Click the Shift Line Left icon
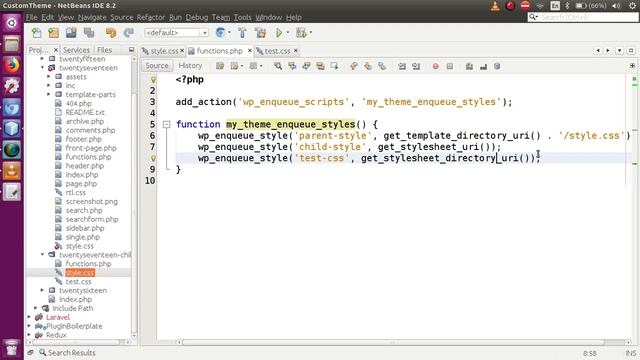The image size is (640, 360). [x=402, y=66]
